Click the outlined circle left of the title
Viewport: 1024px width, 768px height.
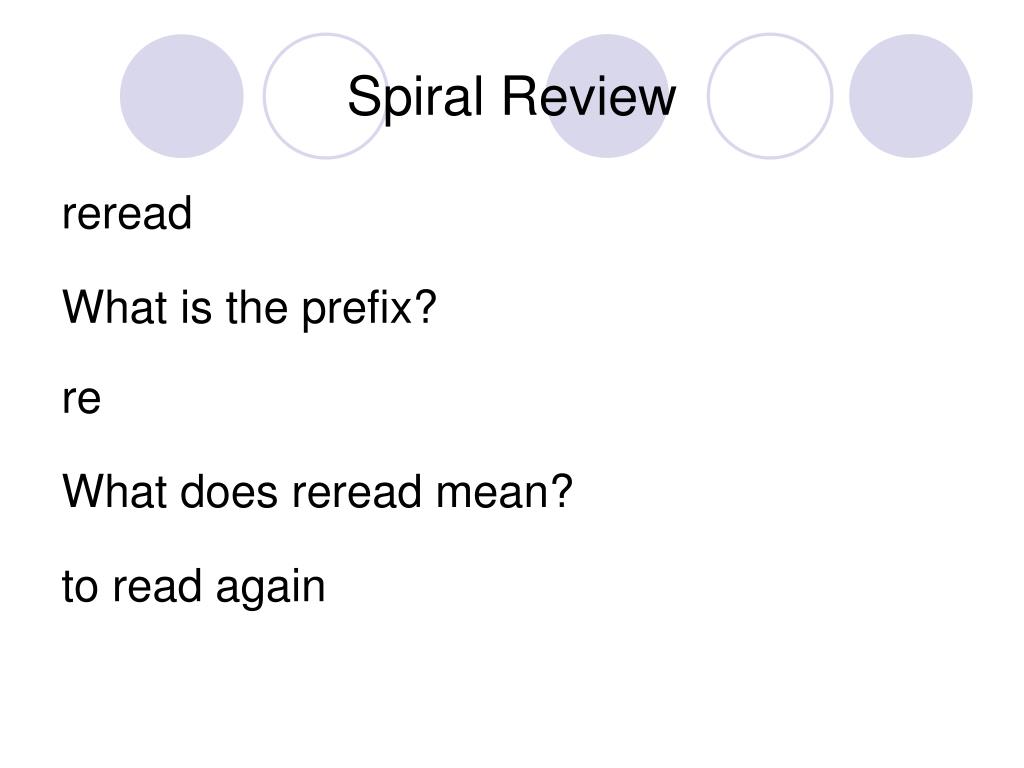click(x=326, y=96)
